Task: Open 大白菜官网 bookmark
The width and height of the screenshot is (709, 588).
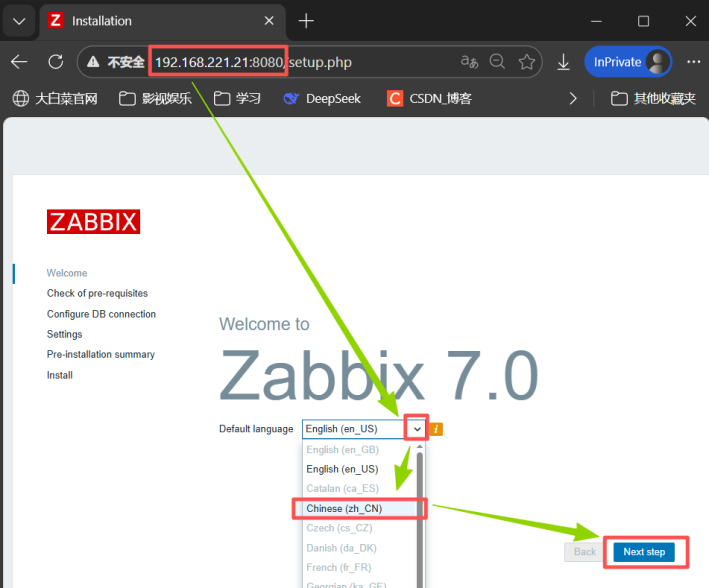Action: (x=55, y=98)
